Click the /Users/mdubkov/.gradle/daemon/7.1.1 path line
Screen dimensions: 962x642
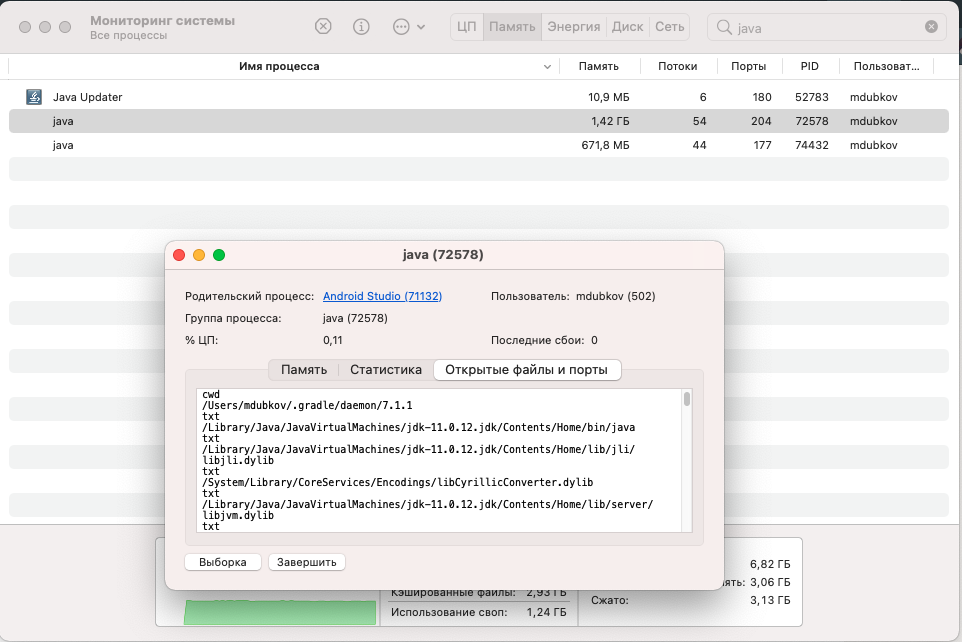pos(307,405)
